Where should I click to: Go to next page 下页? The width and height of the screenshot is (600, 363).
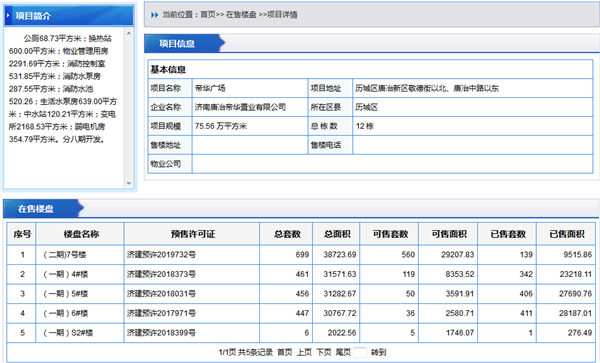pos(324,352)
